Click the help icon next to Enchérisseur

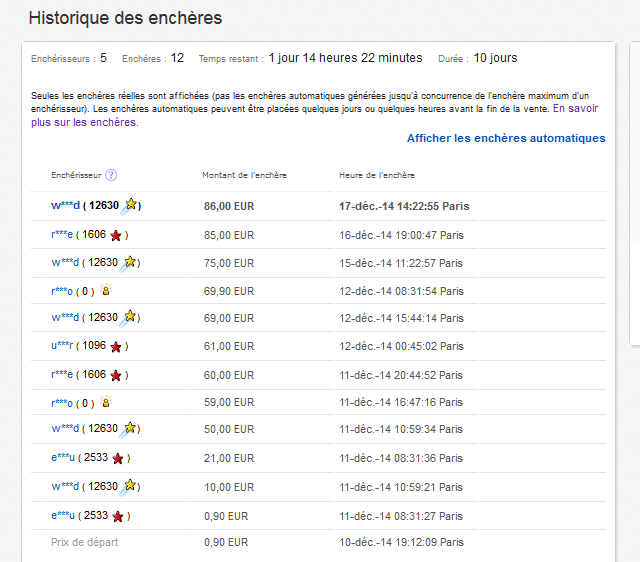pos(111,175)
